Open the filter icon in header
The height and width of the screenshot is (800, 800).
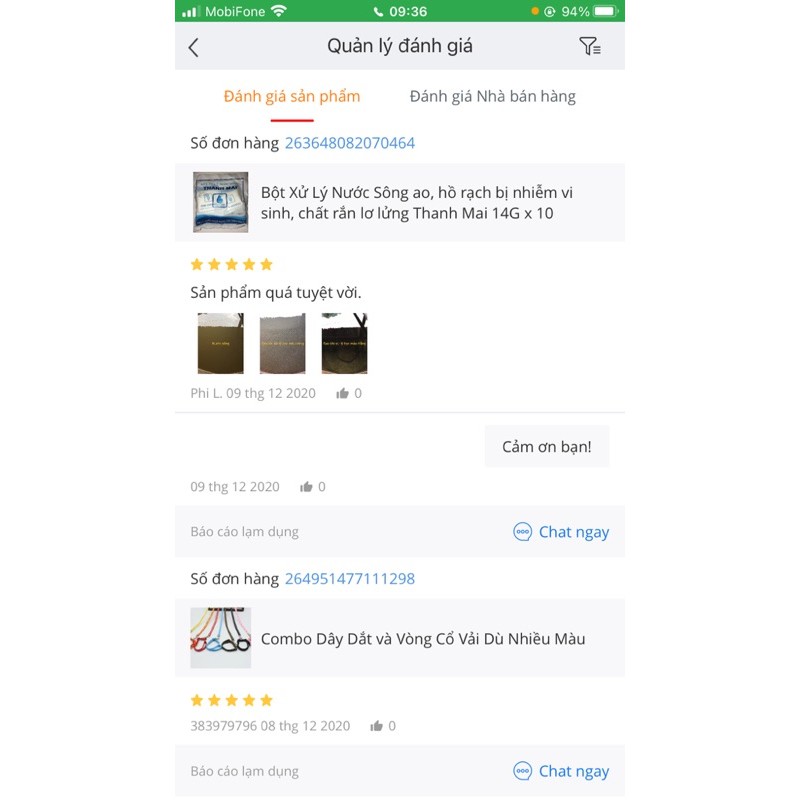[589, 46]
